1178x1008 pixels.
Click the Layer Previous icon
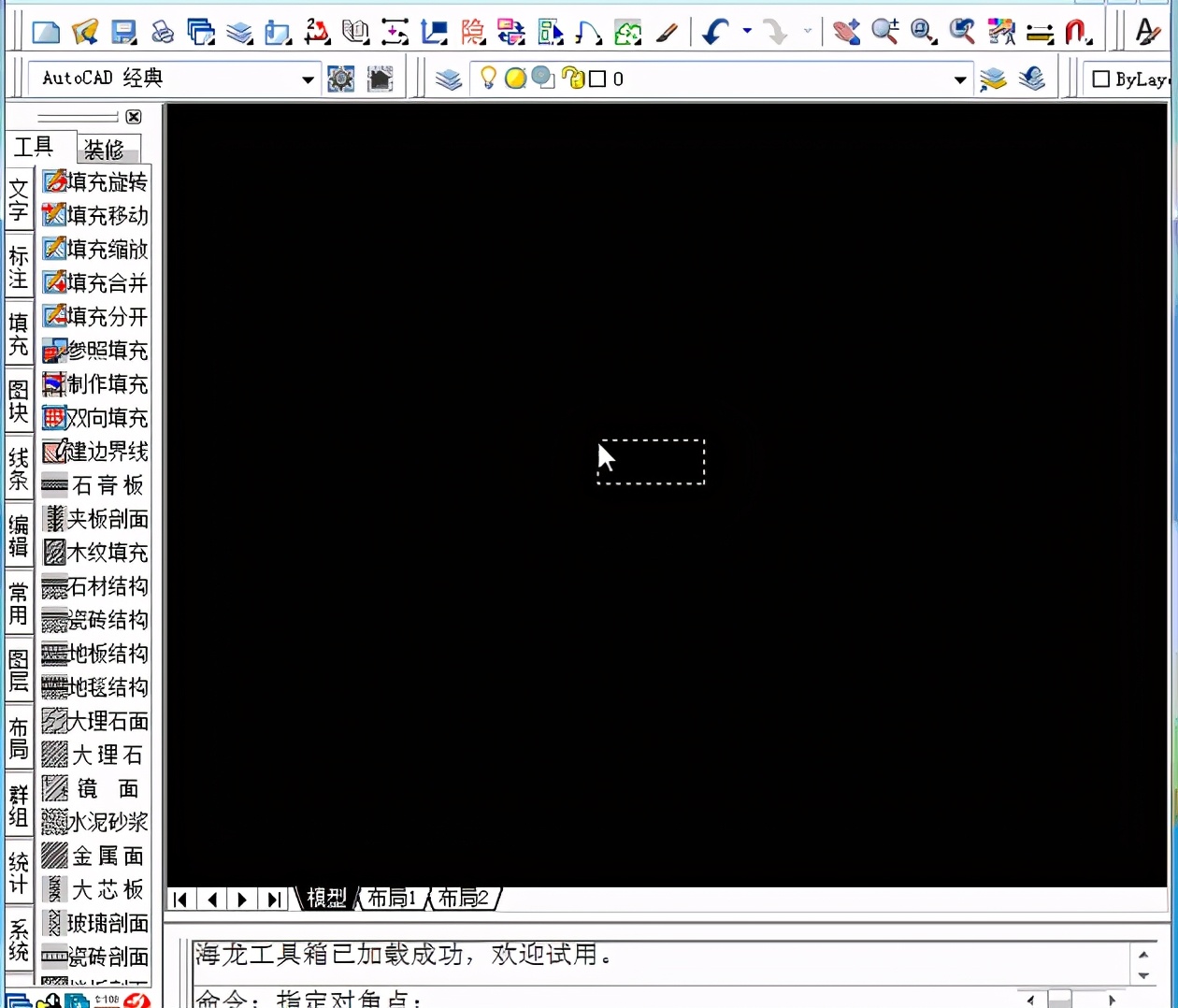coord(1032,79)
